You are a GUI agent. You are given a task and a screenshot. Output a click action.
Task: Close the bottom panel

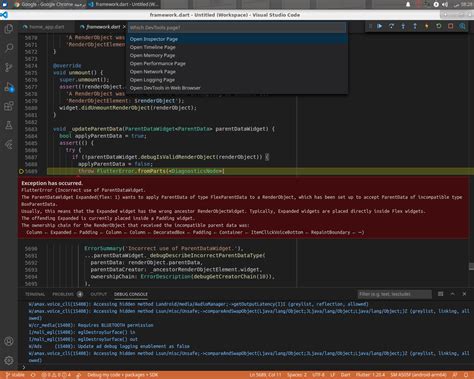(x=464, y=294)
